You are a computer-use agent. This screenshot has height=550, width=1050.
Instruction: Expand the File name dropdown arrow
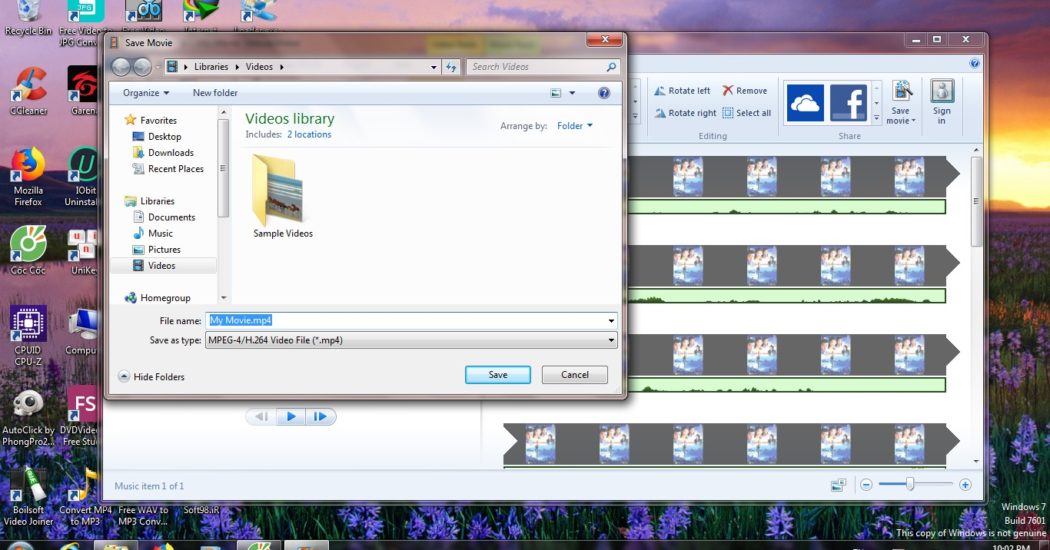(x=611, y=321)
